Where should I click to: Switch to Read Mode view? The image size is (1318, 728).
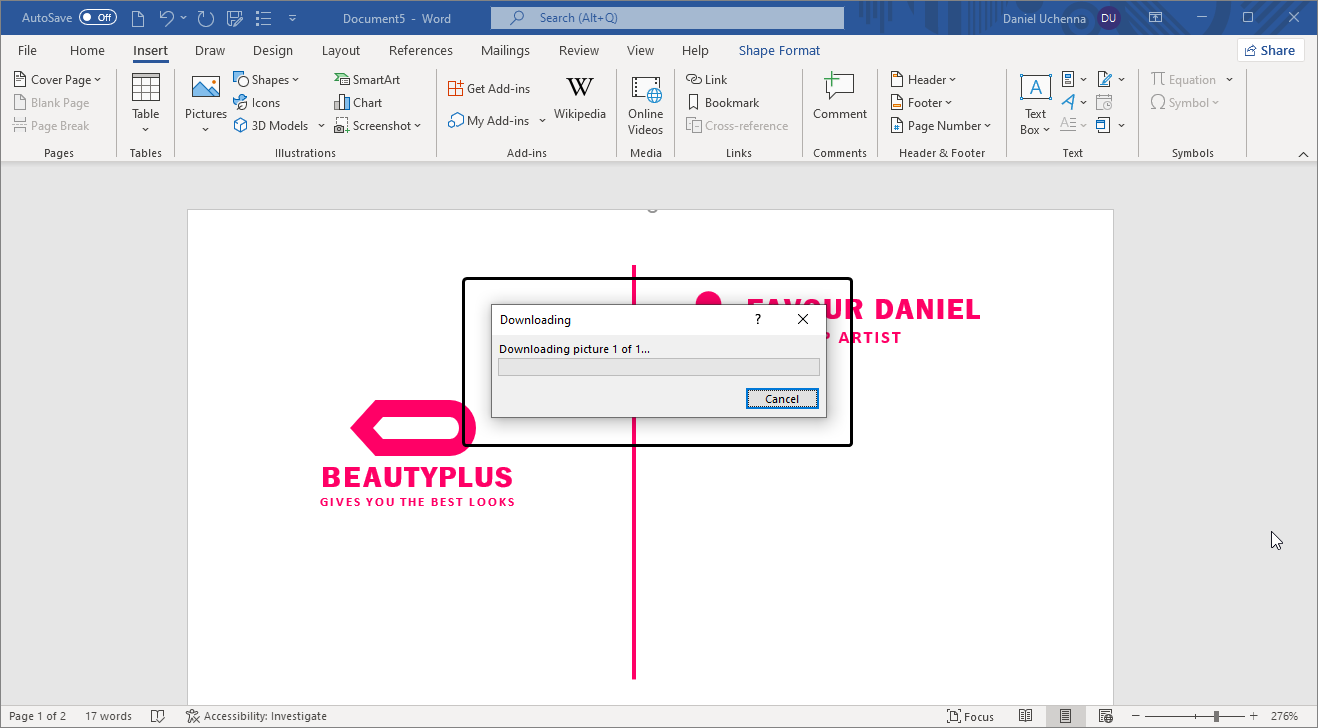[x=1026, y=716]
